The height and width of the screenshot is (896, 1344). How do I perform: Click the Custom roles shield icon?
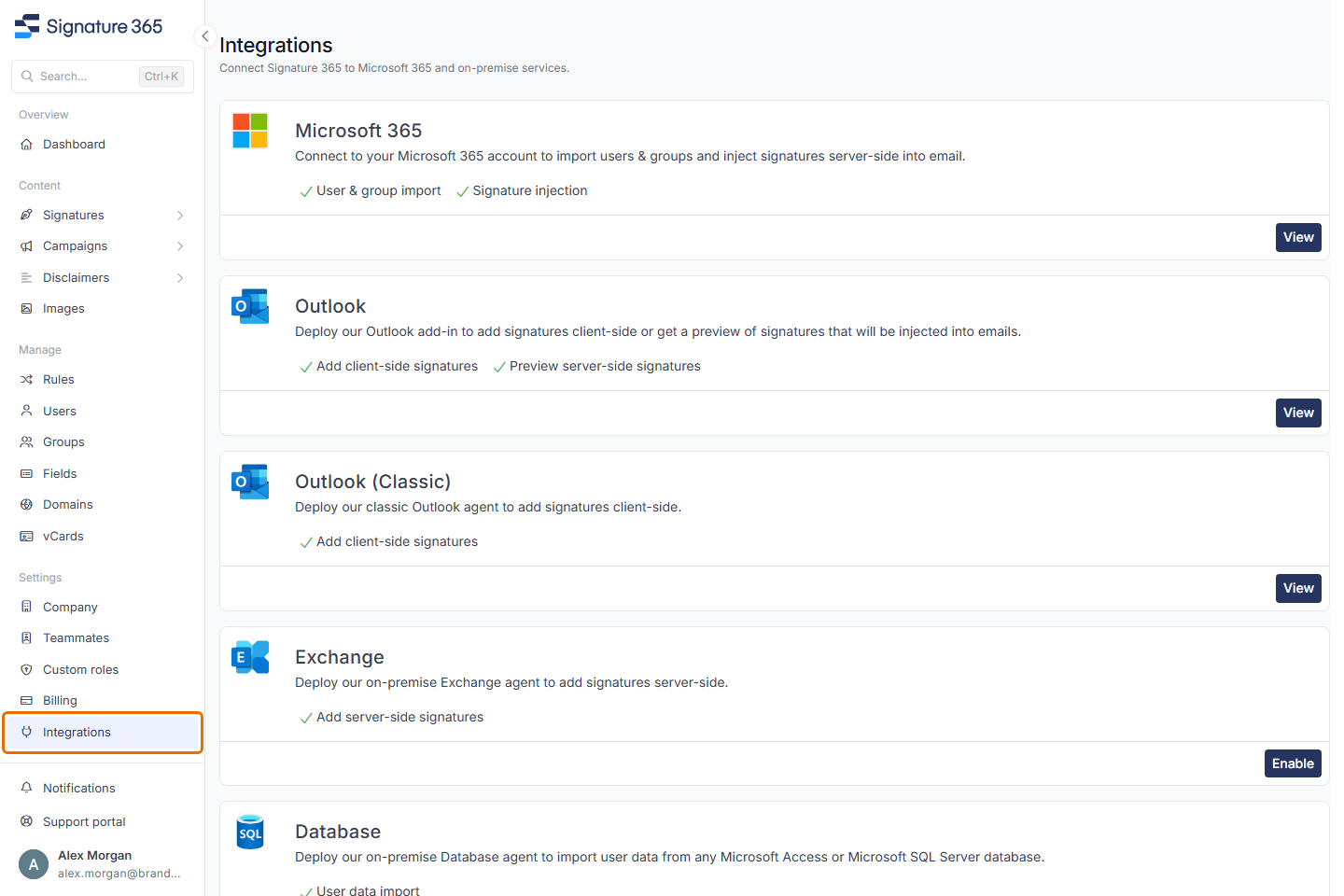click(x=26, y=670)
